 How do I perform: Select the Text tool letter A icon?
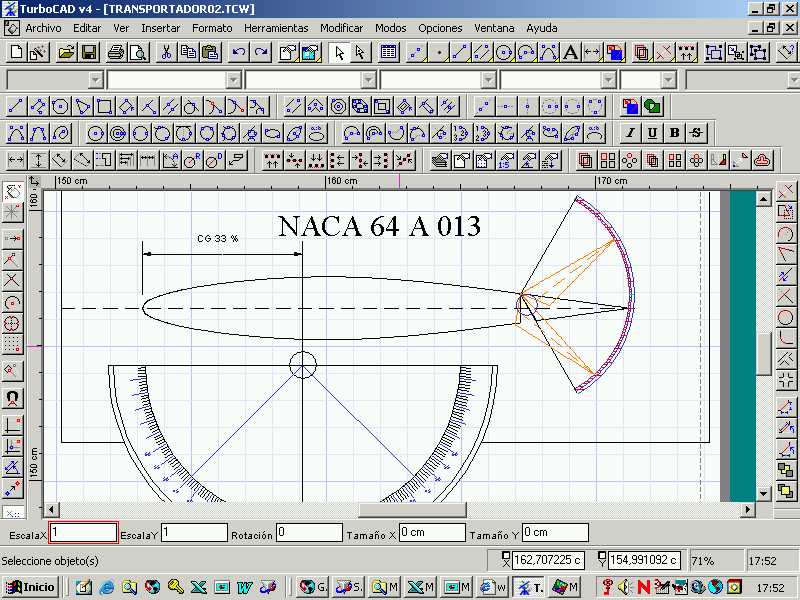pos(570,52)
